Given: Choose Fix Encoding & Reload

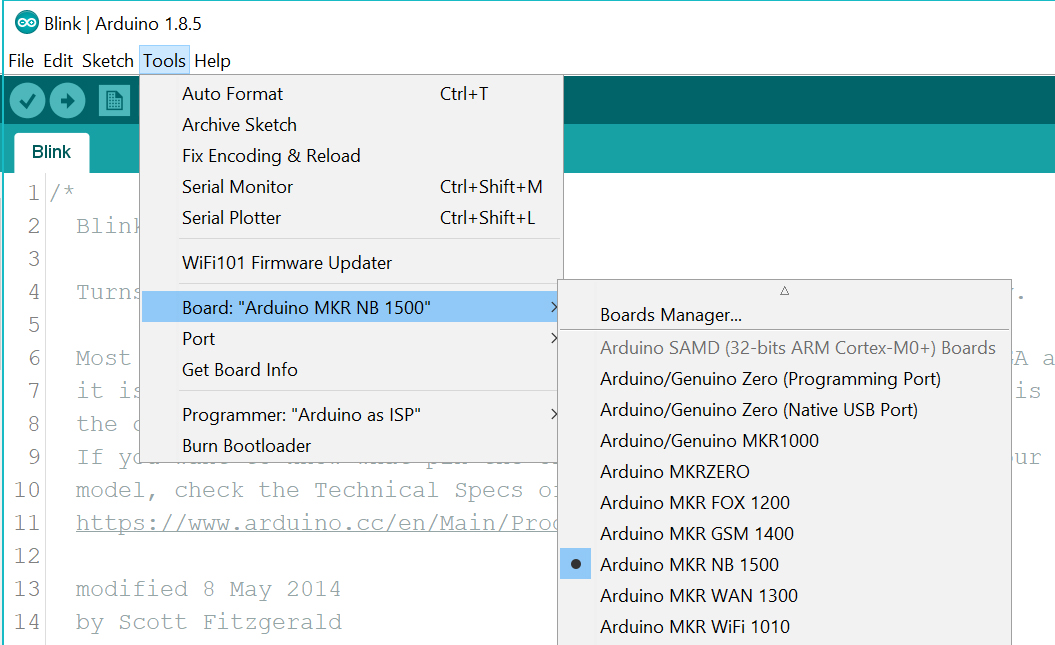Looking at the screenshot, I should [351, 156].
